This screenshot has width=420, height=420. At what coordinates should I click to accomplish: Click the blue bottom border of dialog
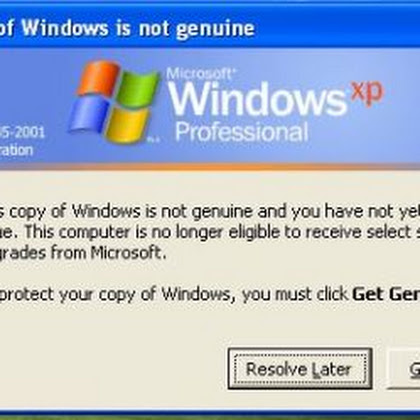coord(210,413)
